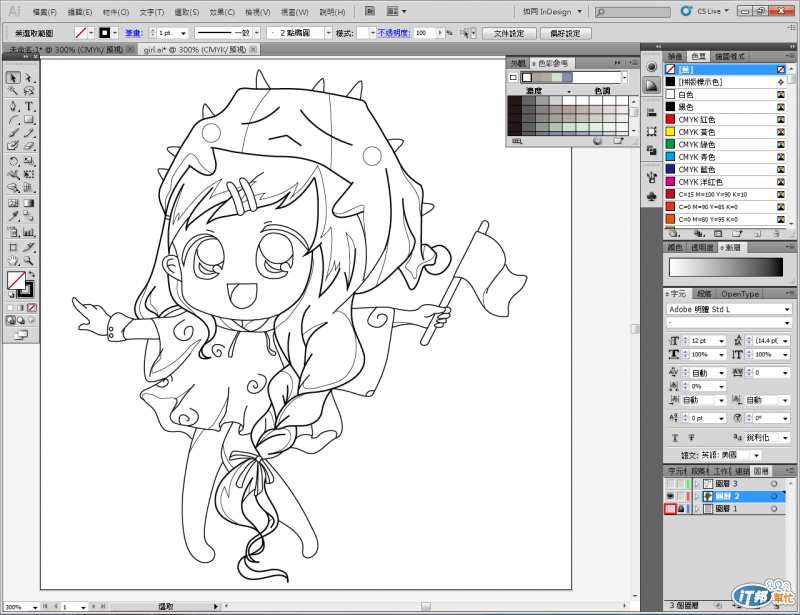Screen dimensions: 800x615
Task: Select the Magic Wand tool
Action: tap(13, 91)
